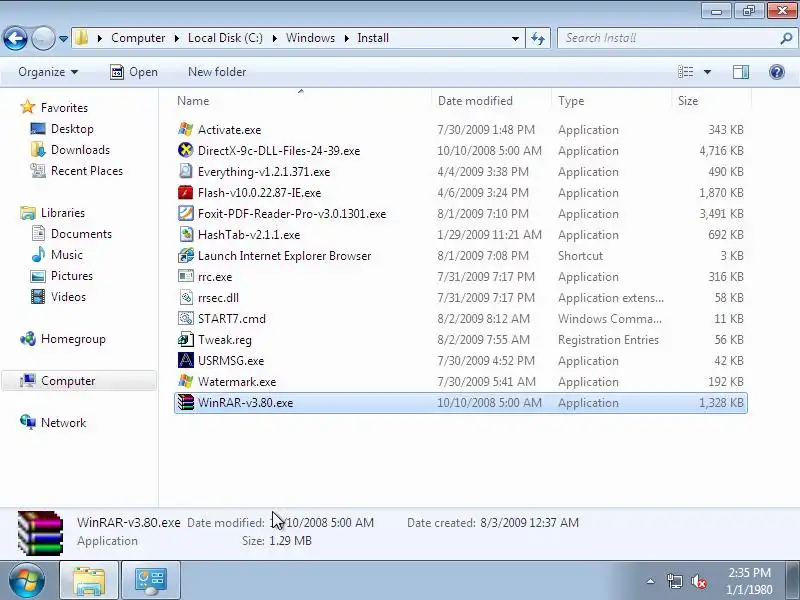Click the START7.cmd file icon
This screenshot has height=600, width=800.
186,318
